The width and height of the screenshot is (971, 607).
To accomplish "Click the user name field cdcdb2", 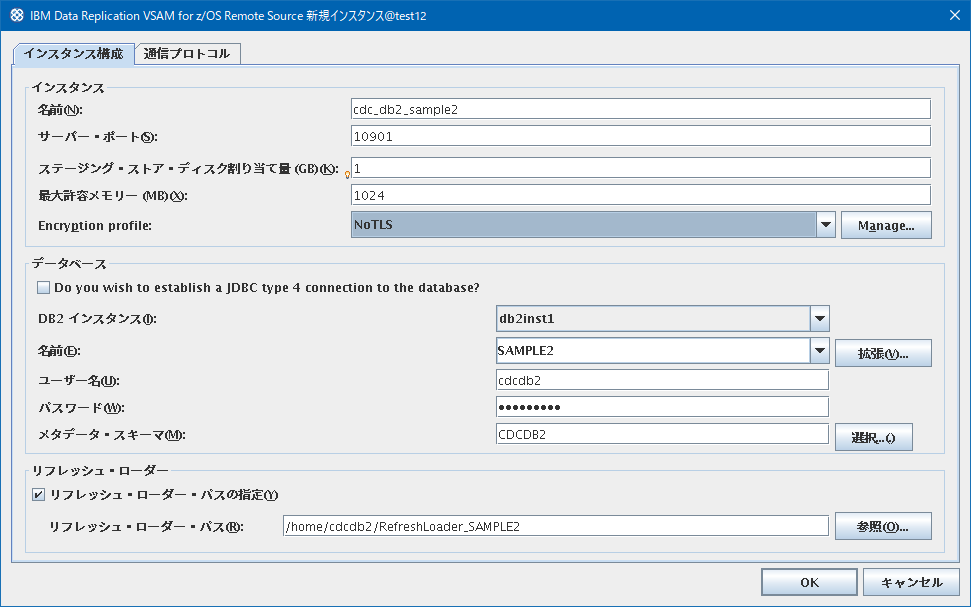I will [x=663, y=380].
